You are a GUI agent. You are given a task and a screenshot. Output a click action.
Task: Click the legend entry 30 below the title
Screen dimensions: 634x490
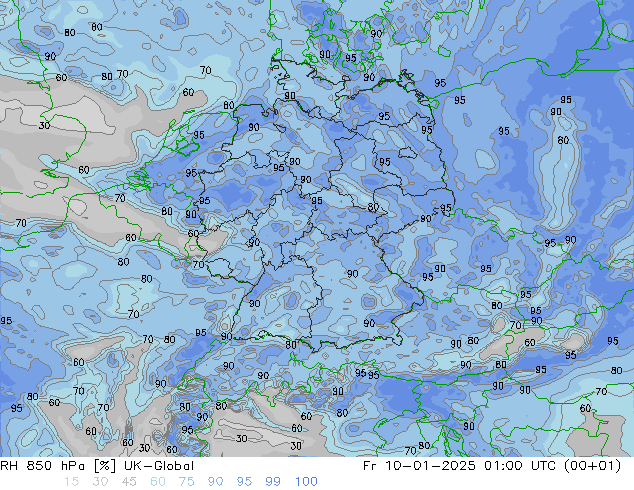point(100,482)
